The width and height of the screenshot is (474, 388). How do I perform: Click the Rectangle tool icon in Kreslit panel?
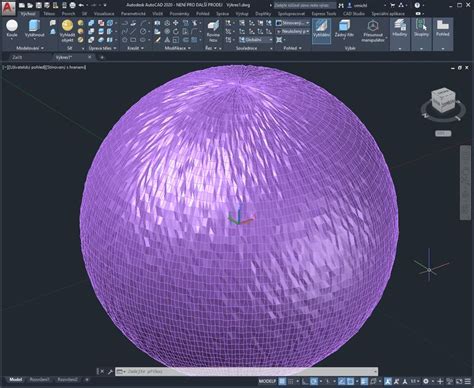133,40
